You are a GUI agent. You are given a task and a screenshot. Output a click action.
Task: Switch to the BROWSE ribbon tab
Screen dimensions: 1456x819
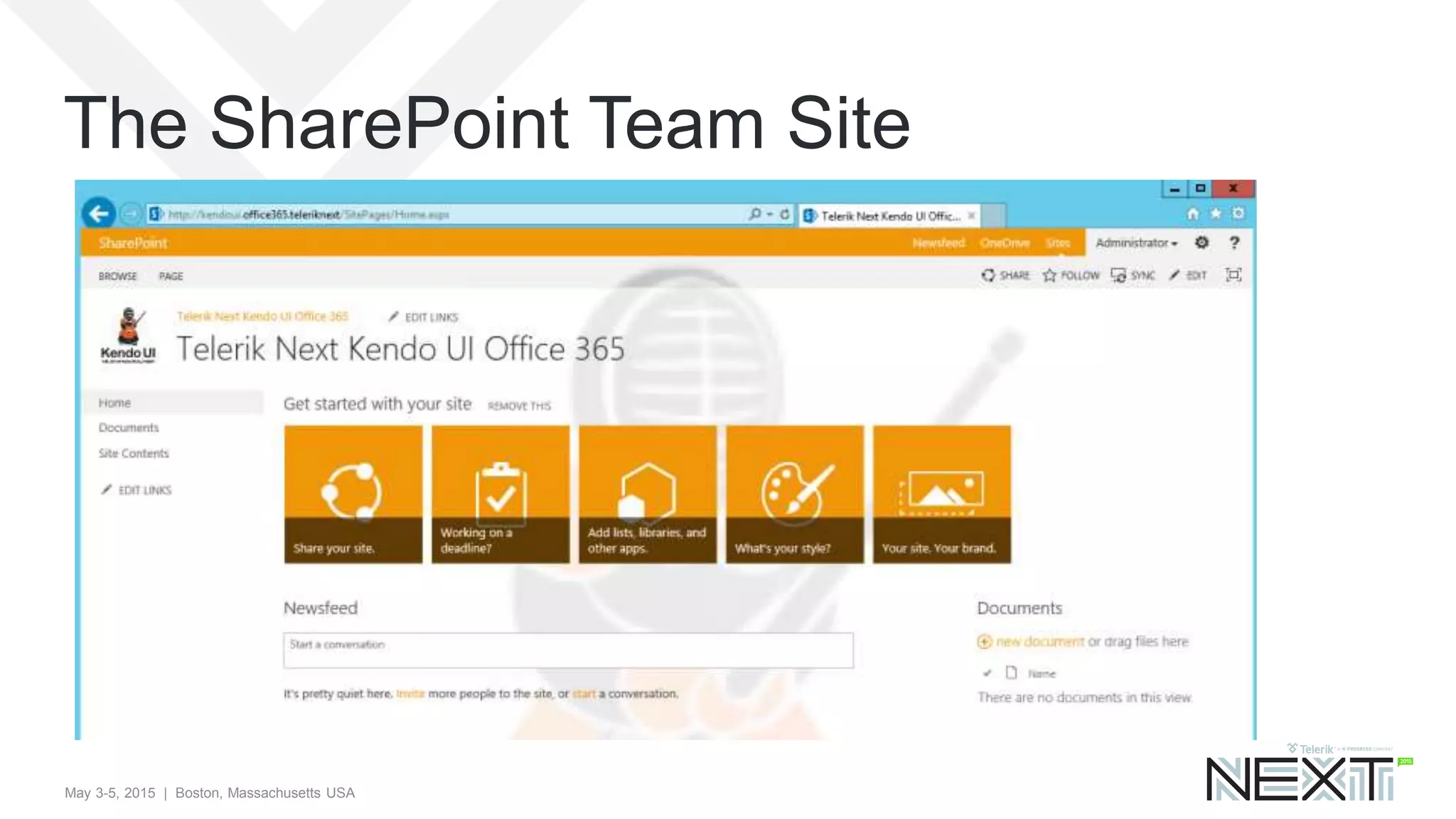tap(117, 276)
